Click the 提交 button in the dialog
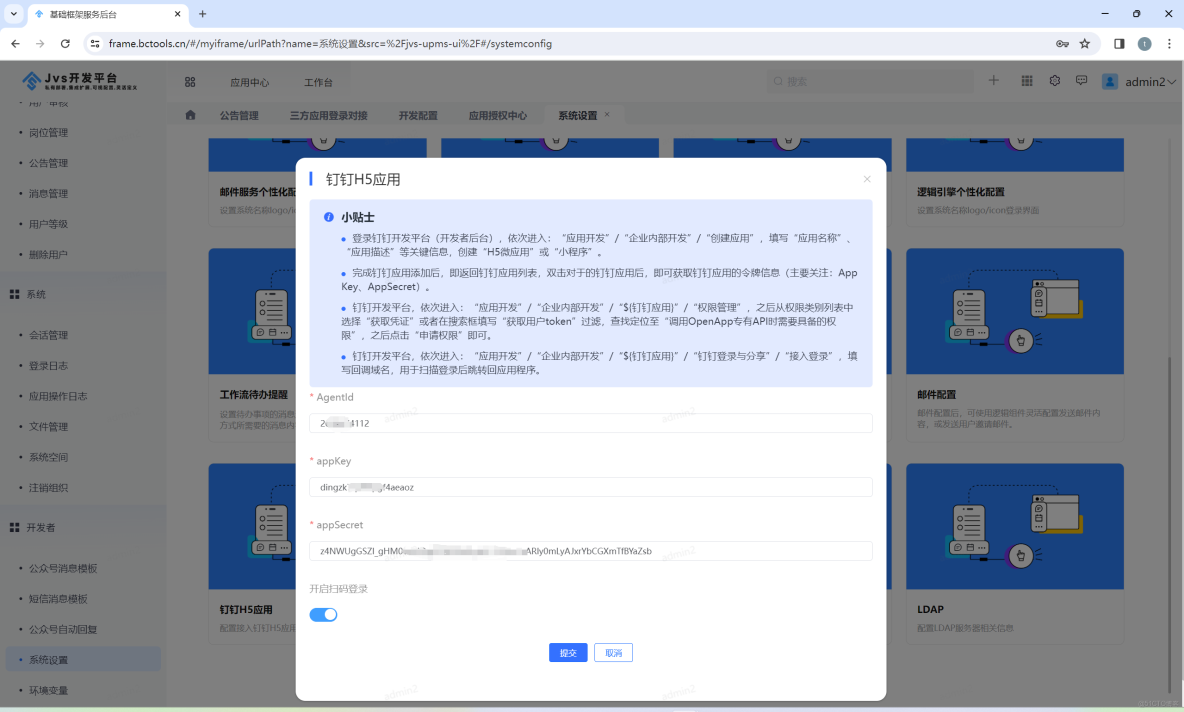The height and width of the screenshot is (712, 1184). coord(568,652)
